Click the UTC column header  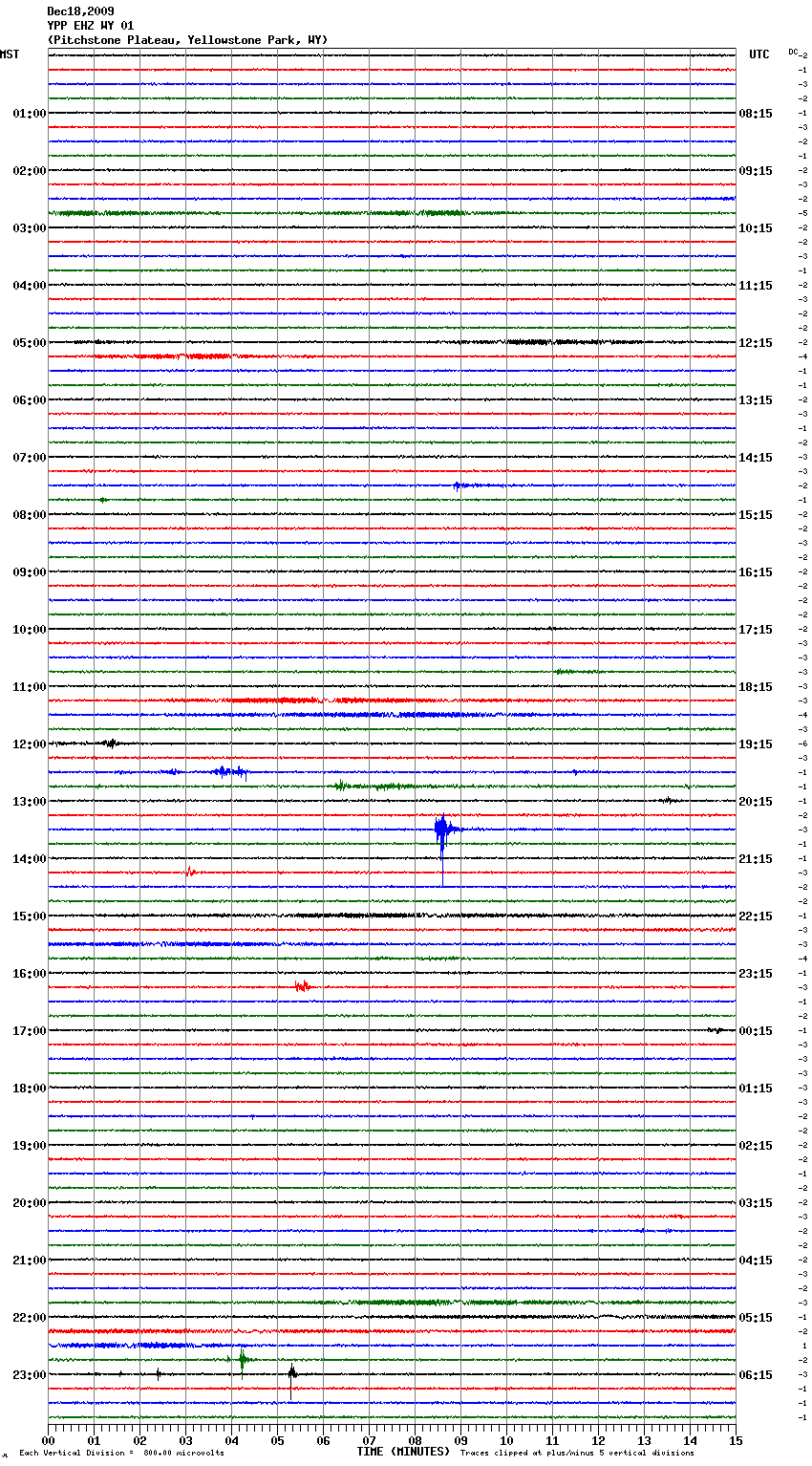(x=759, y=54)
